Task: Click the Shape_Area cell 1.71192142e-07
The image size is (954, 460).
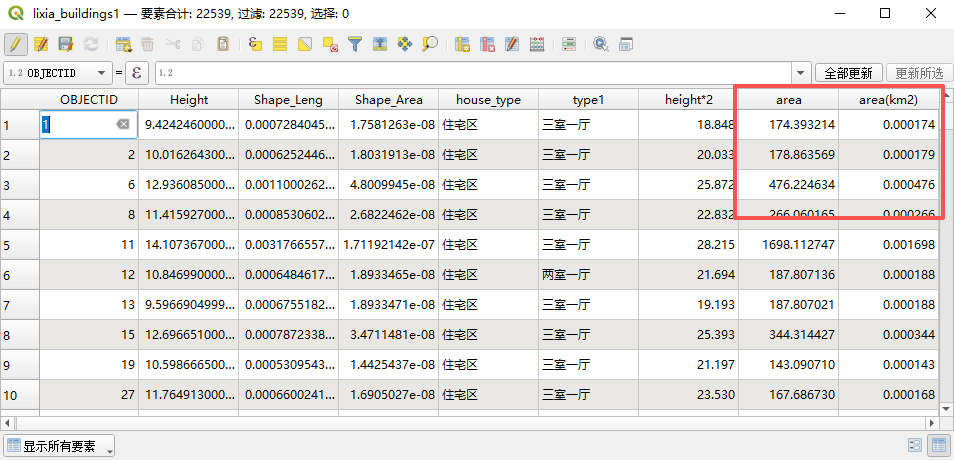Action: click(x=388, y=245)
